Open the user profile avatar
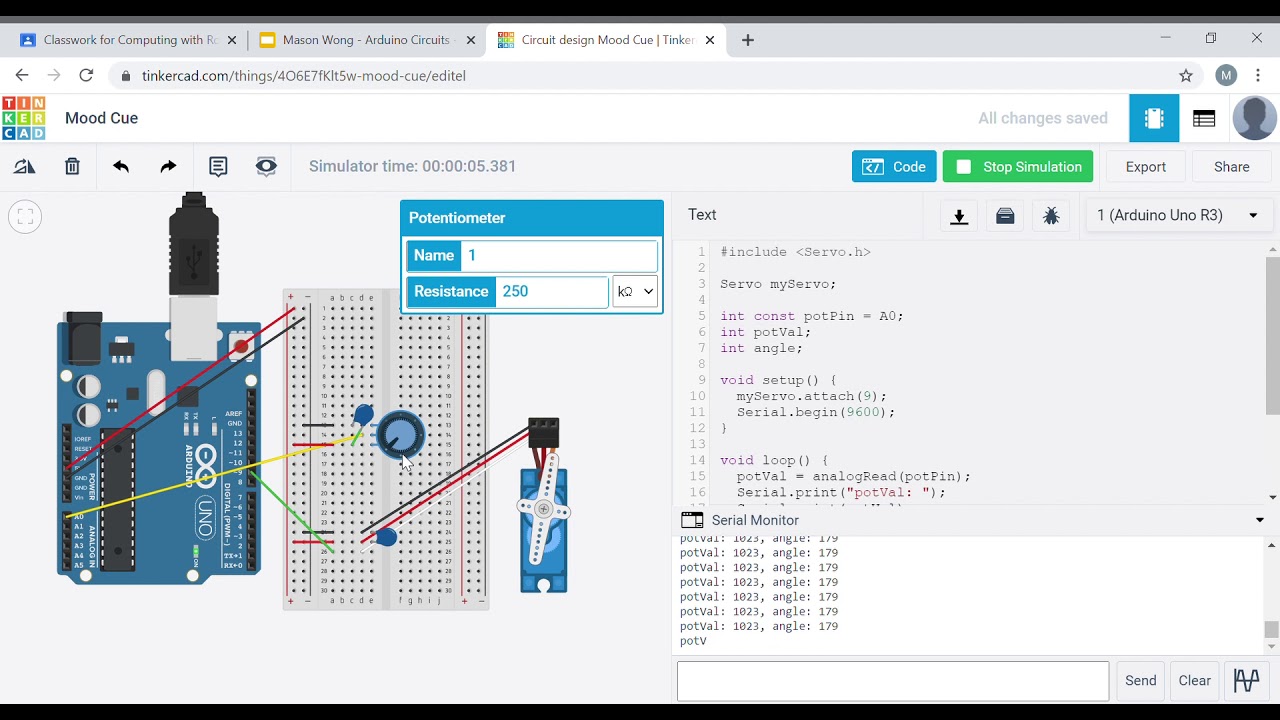Image resolution: width=1280 pixels, height=720 pixels. [1254, 118]
